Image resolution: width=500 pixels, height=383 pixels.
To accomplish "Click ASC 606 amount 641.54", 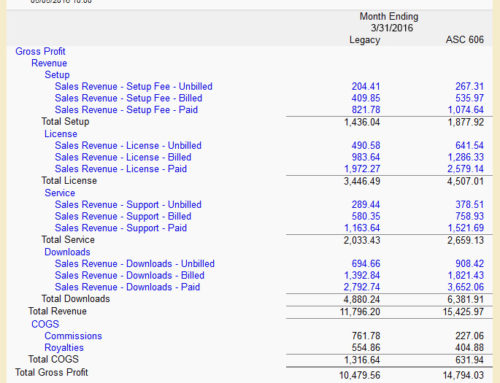I will pos(469,145).
